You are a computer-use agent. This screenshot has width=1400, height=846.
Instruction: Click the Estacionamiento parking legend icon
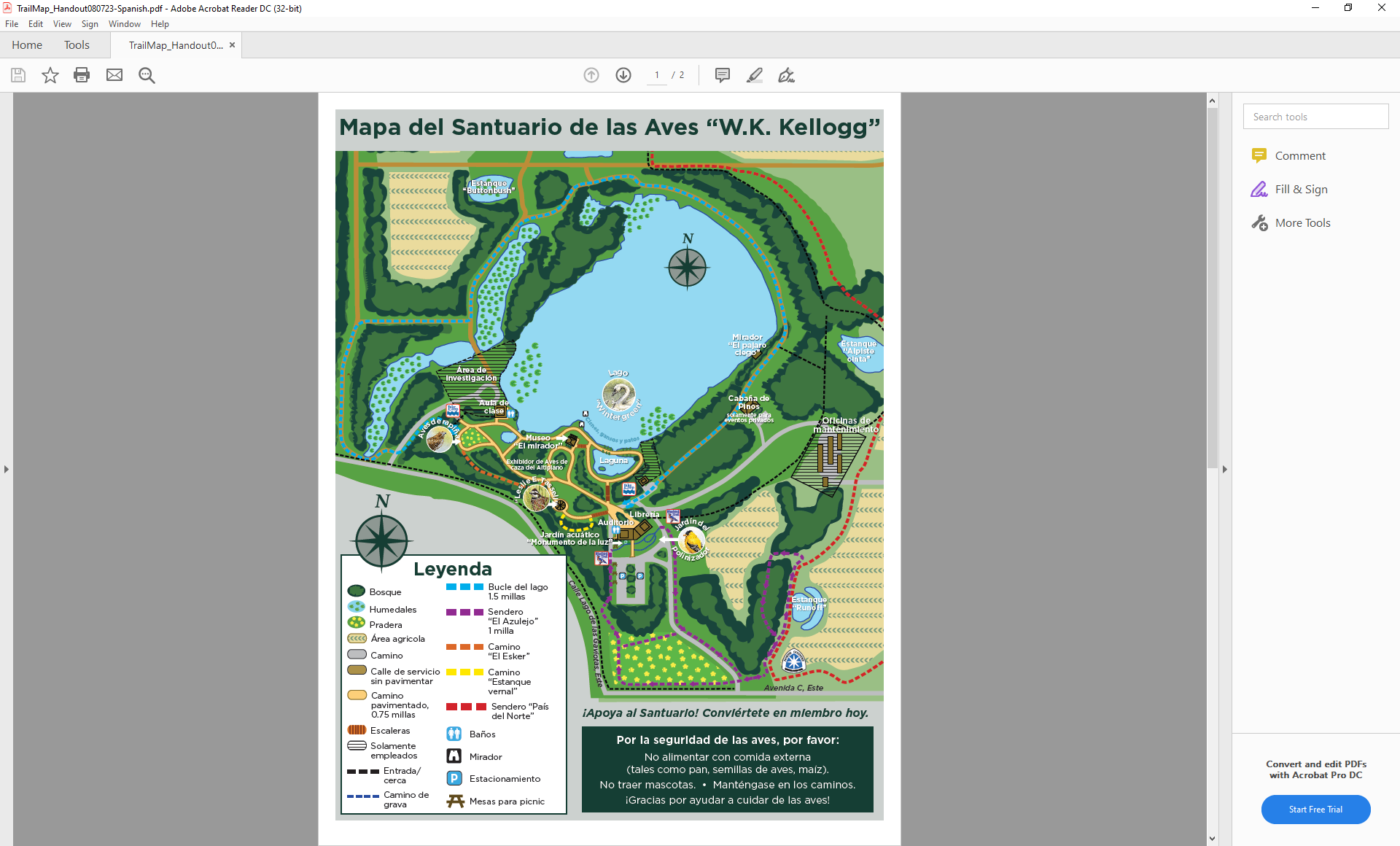tap(454, 778)
